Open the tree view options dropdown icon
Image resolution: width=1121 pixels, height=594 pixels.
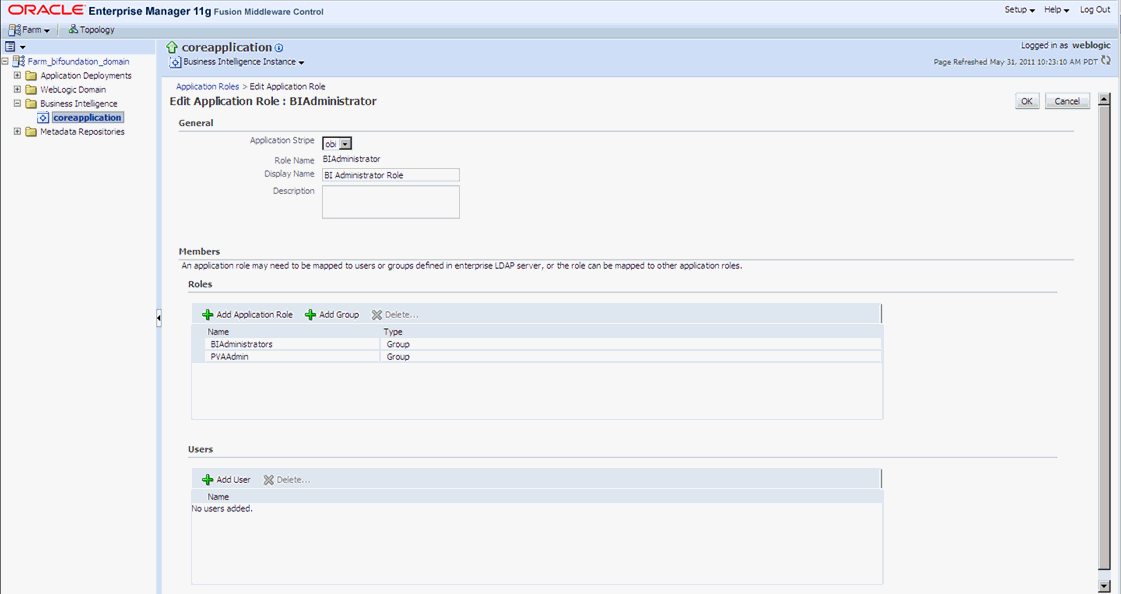pos(15,47)
